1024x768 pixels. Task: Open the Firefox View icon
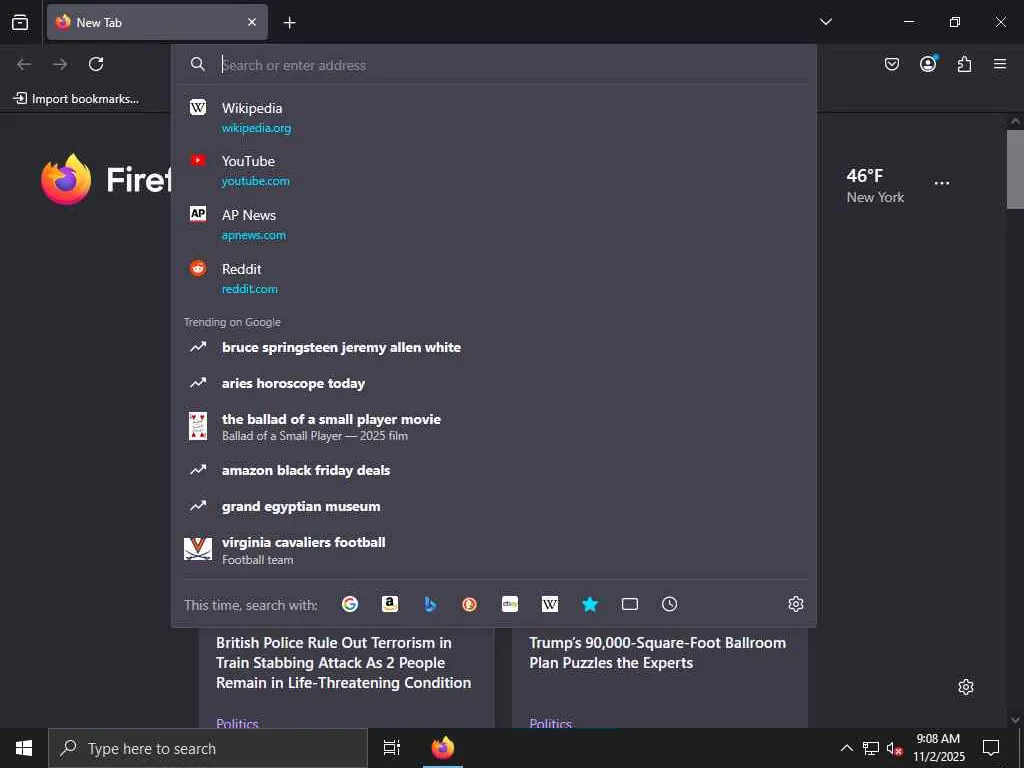[20, 22]
